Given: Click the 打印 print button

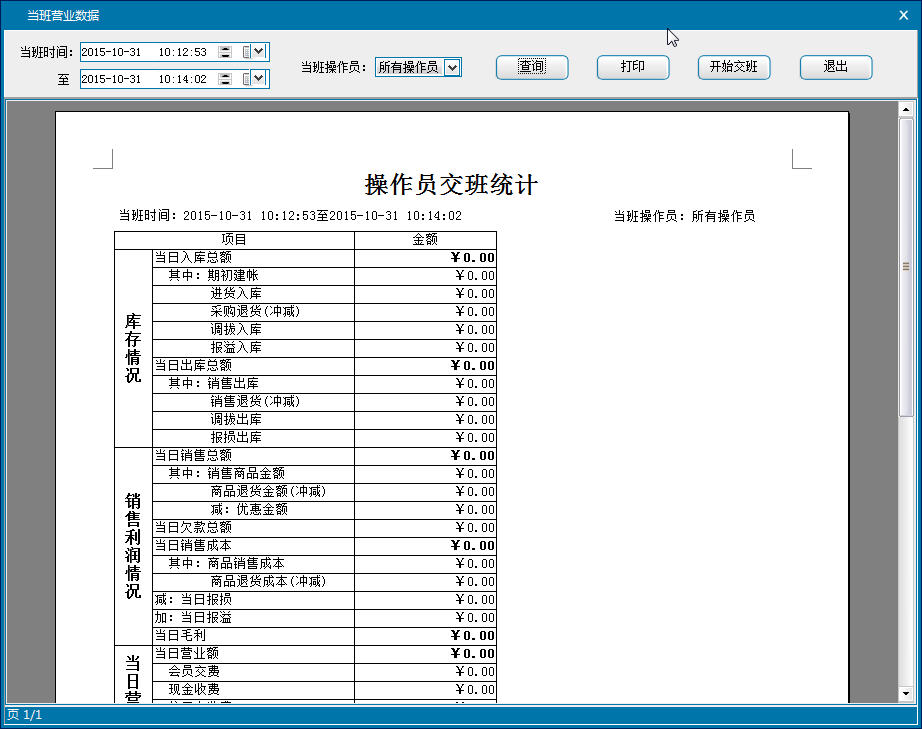Looking at the screenshot, I should coord(633,67).
